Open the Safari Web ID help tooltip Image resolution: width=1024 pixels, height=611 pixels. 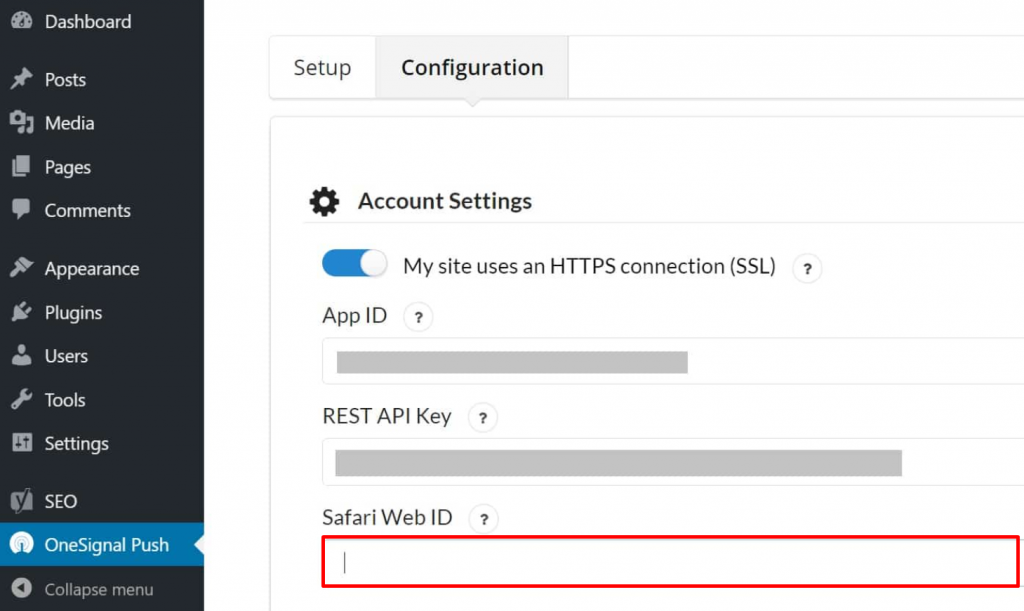coord(484,519)
